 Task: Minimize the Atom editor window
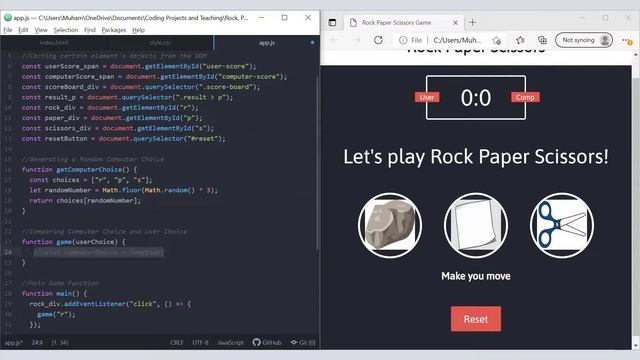point(261,18)
